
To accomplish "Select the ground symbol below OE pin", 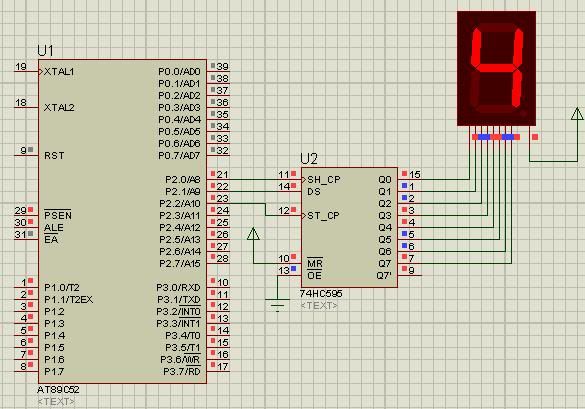I will [x=277, y=305].
